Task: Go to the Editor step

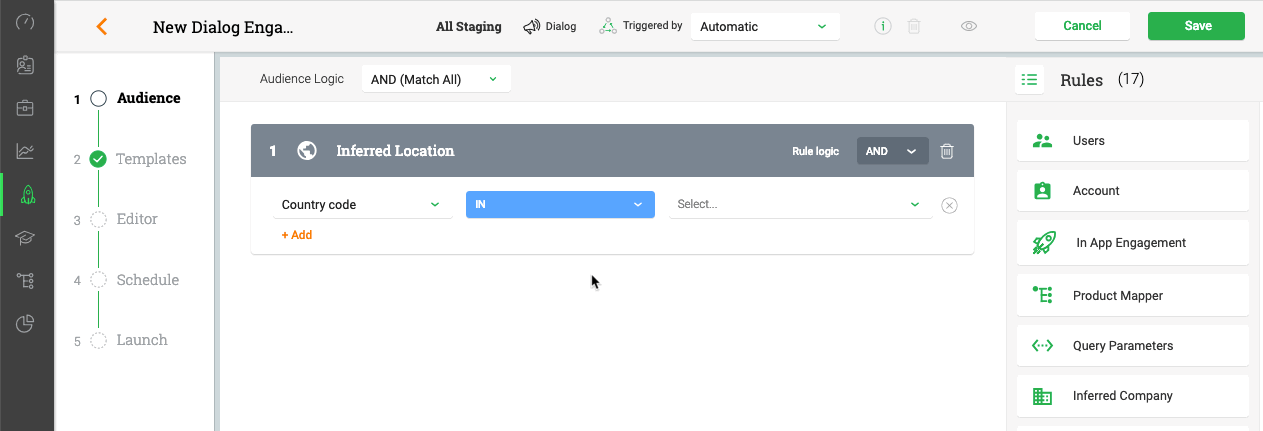Action: pos(136,219)
